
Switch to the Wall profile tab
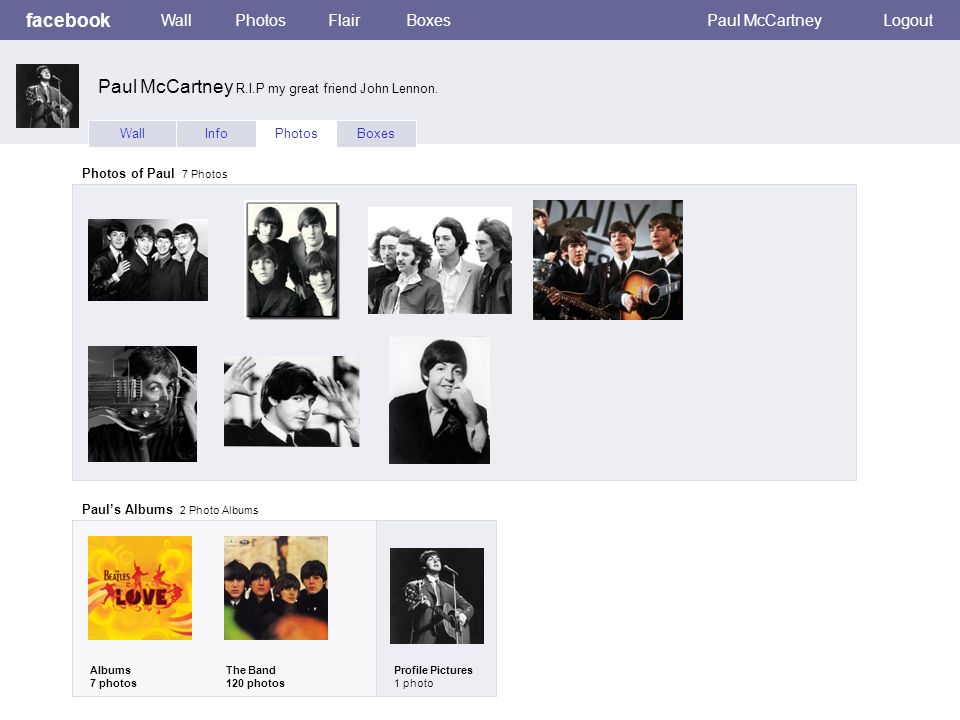point(132,133)
